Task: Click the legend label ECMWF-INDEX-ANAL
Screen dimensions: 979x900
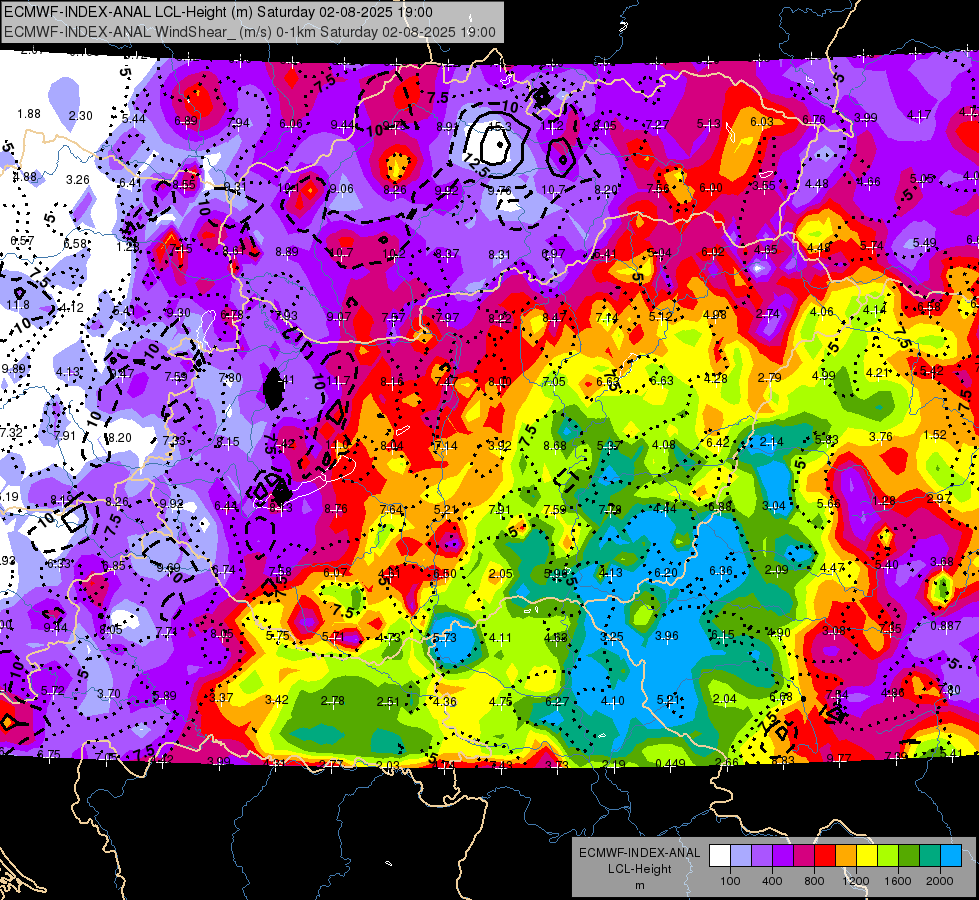Action: click(x=639, y=853)
